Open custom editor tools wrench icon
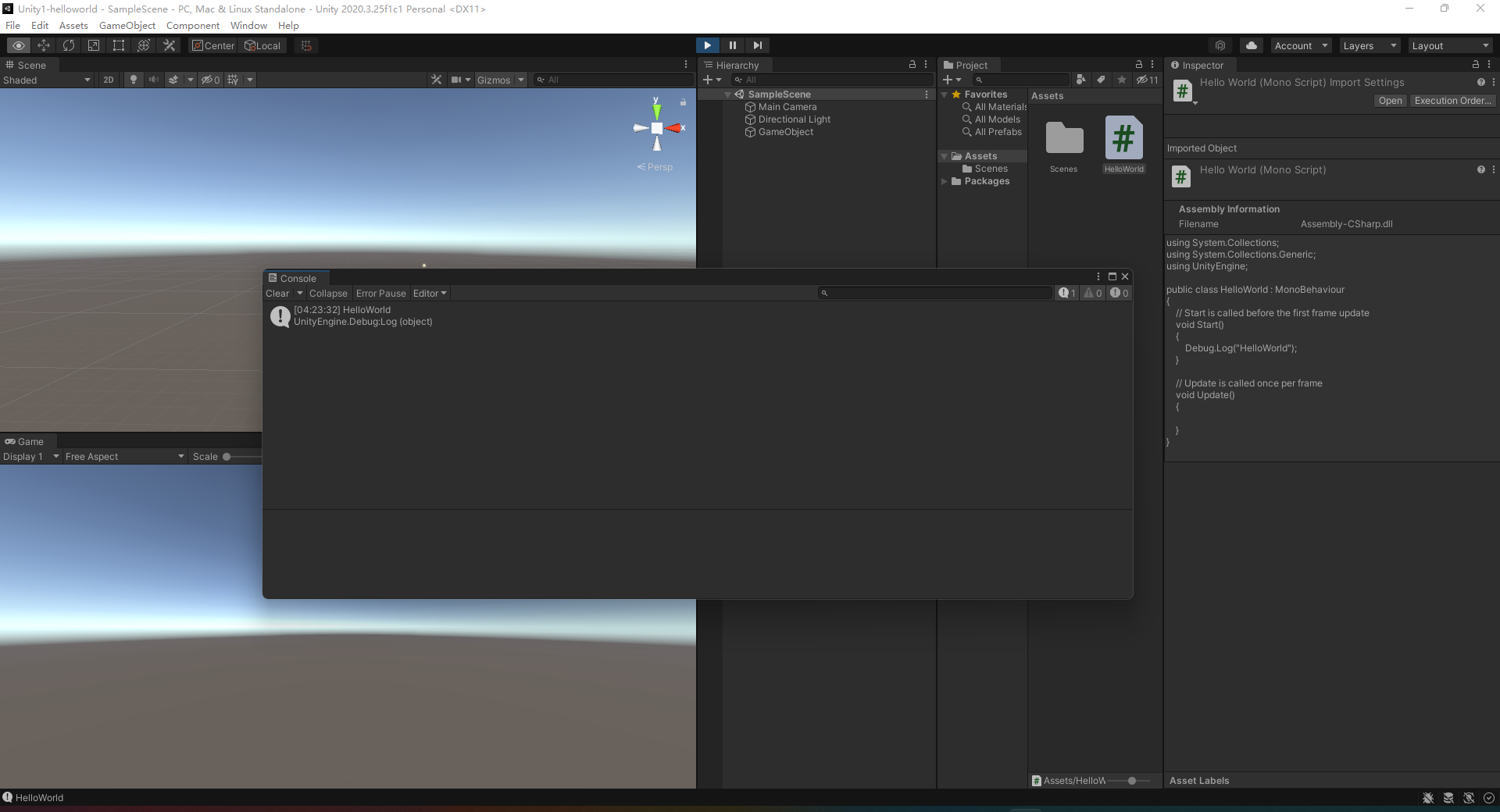The width and height of the screenshot is (1500, 812). 169,45
